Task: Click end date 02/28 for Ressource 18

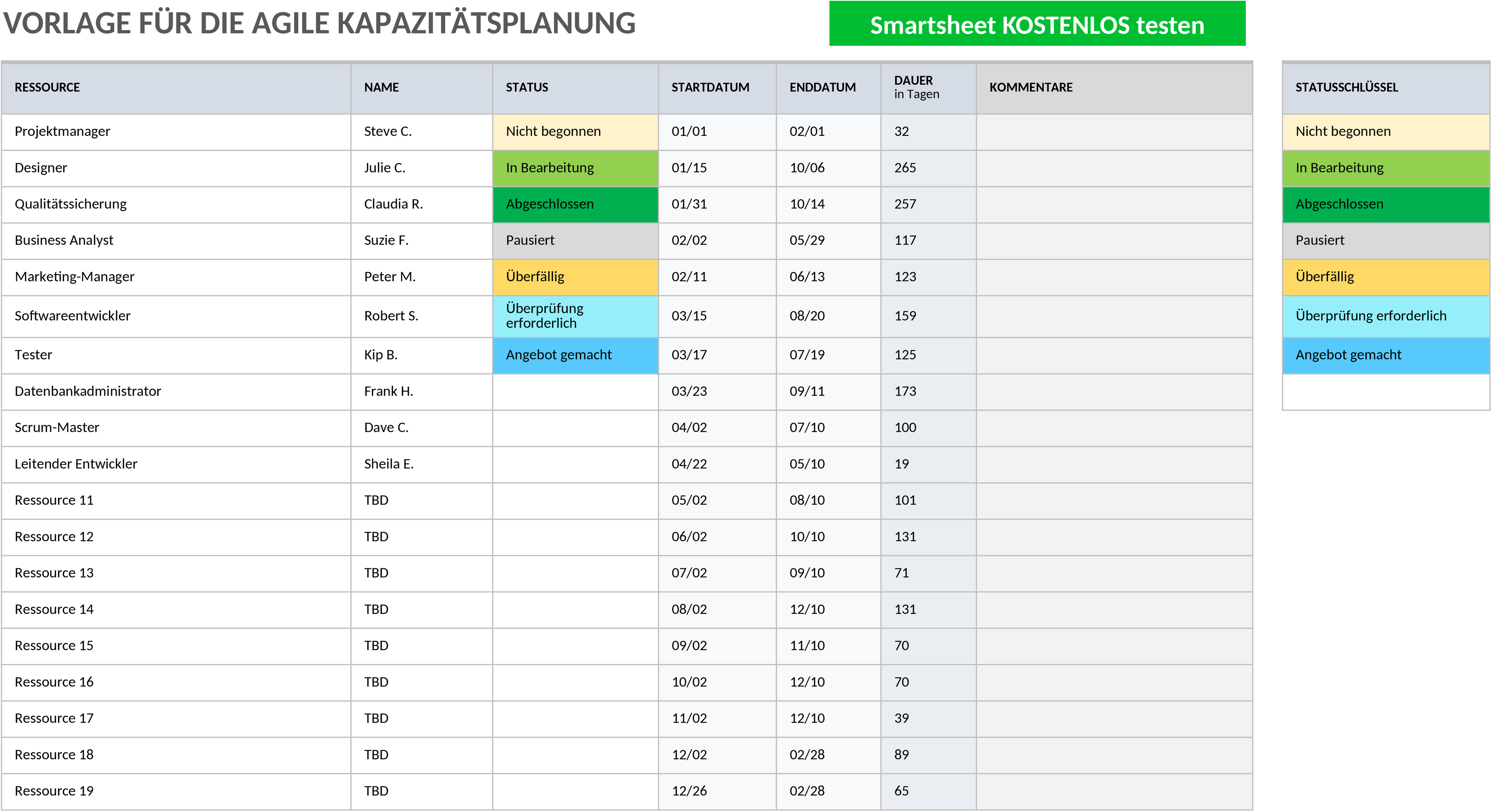Action: tap(829, 755)
